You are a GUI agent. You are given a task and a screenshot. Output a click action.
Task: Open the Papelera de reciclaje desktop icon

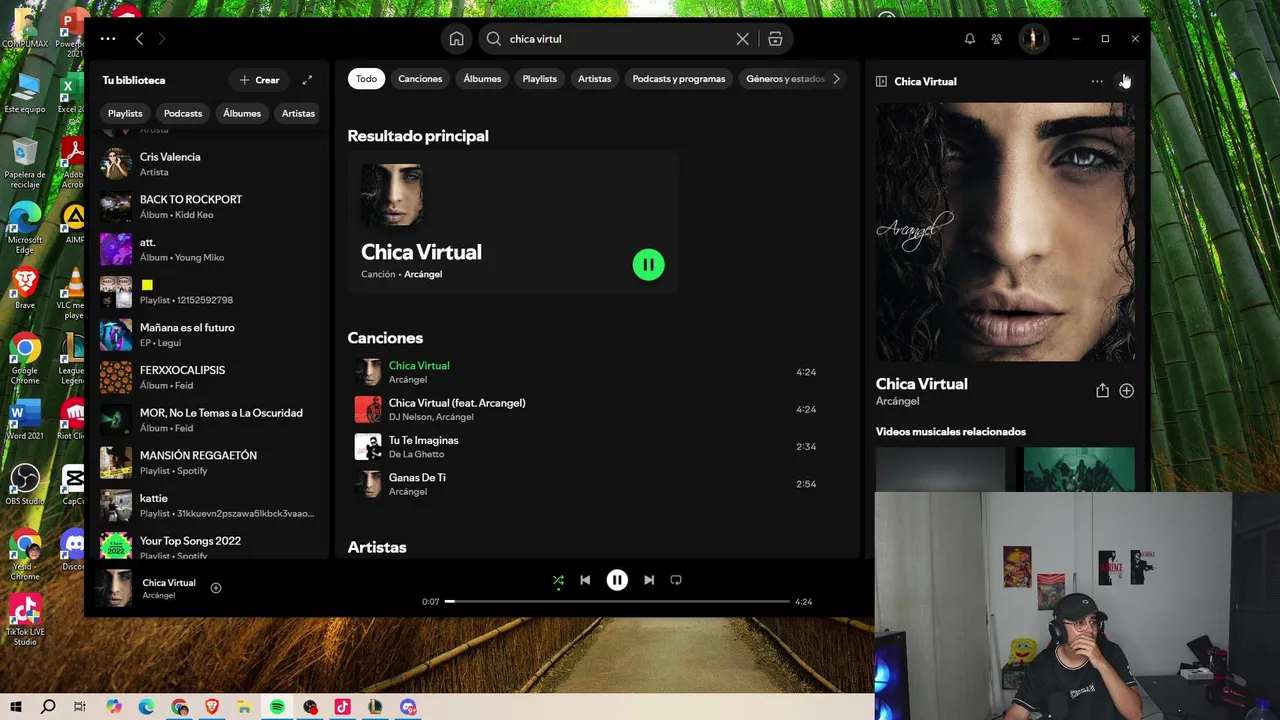pyautogui.click(x=25, y=163)
